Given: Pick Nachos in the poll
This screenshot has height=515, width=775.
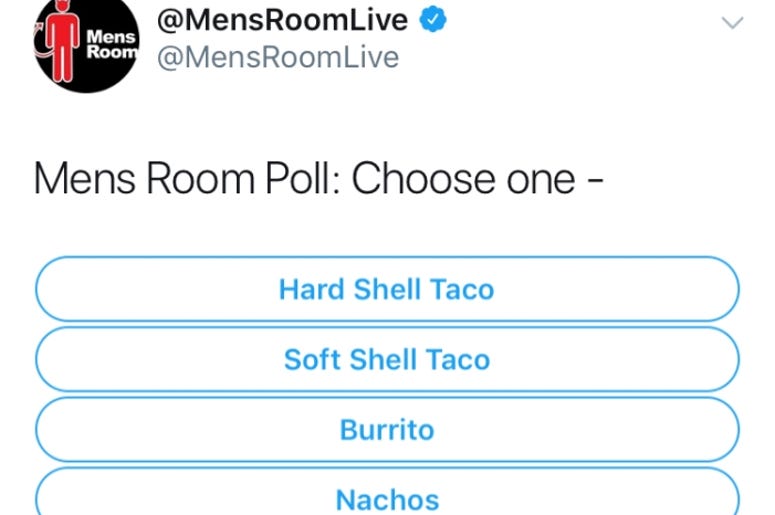Looking at the screenshot, I should [x=387, y=492].
